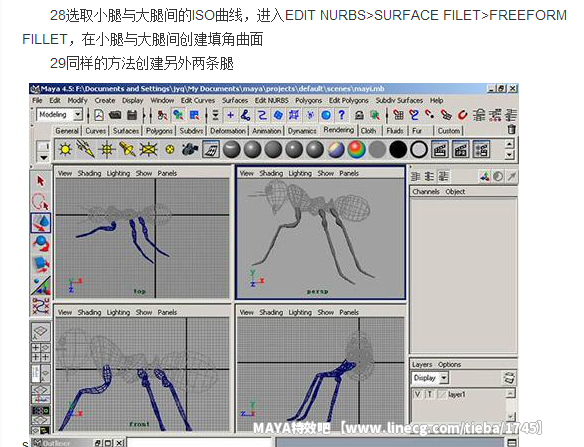584x447 pixels.
Task: Select the curve tool below Show Manipulator
Action: [40, 306]
